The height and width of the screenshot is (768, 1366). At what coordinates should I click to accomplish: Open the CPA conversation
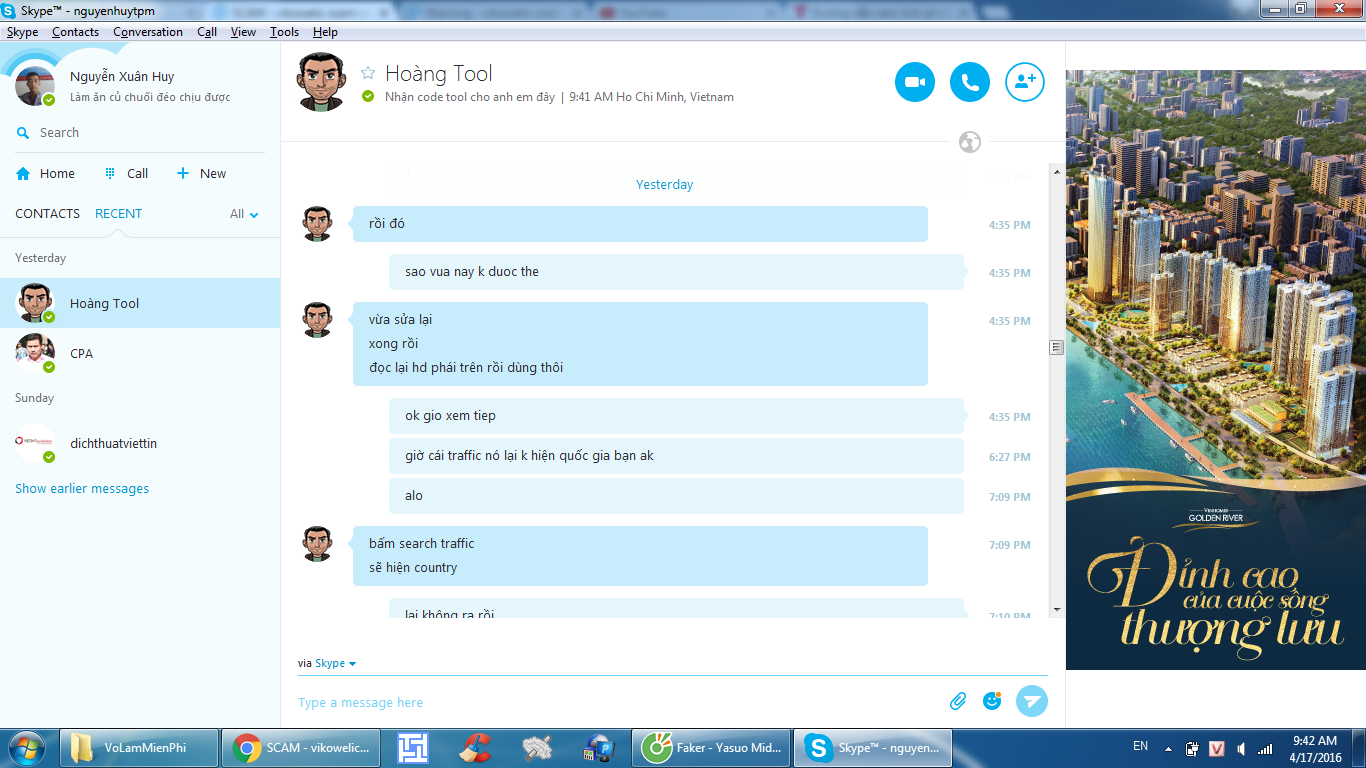tap(140, 353)
